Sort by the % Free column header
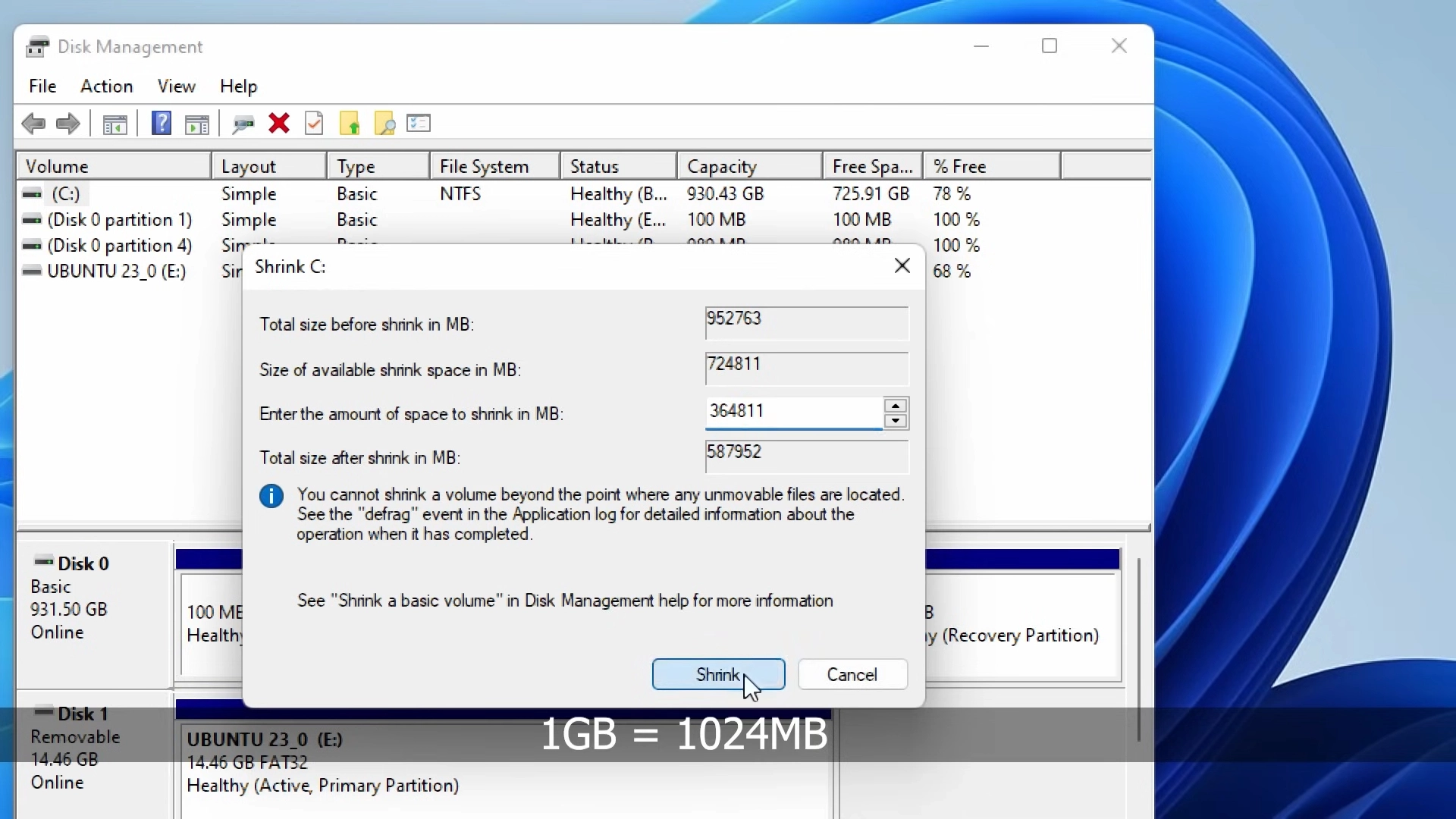The width and height of the screenshot is (1456, 819). click(992, 166)
